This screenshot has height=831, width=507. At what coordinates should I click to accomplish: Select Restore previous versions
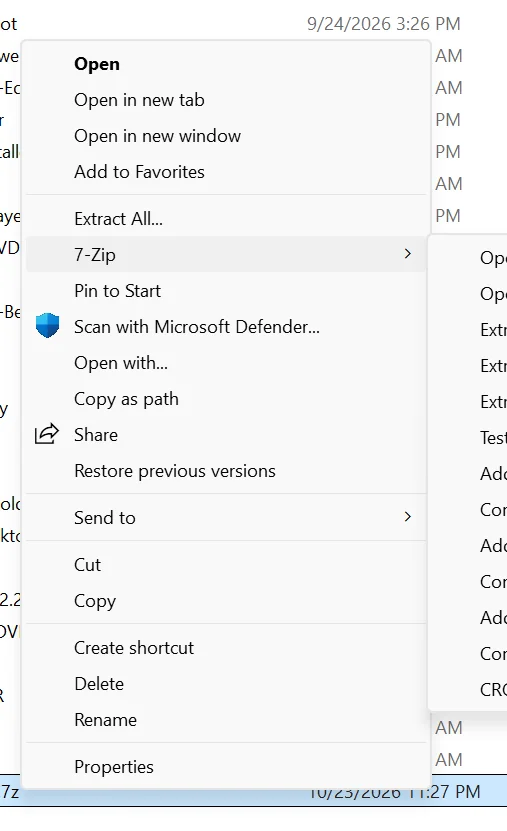point(226,471)
